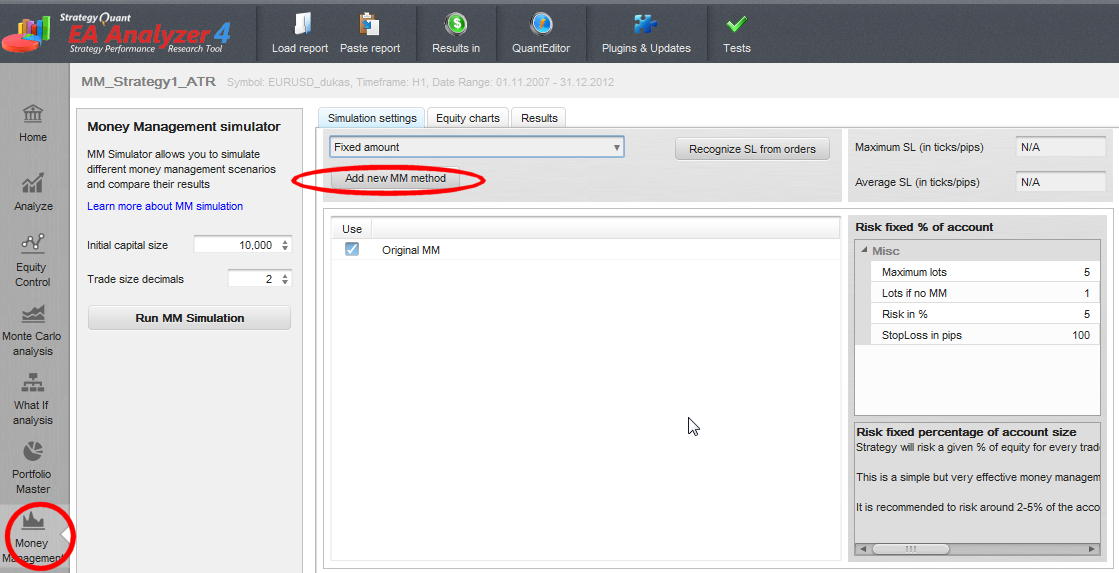This screenshot has height=573, width=1119.
Task: Toggle the Original MM use checkbox
Action: (352, 249)
